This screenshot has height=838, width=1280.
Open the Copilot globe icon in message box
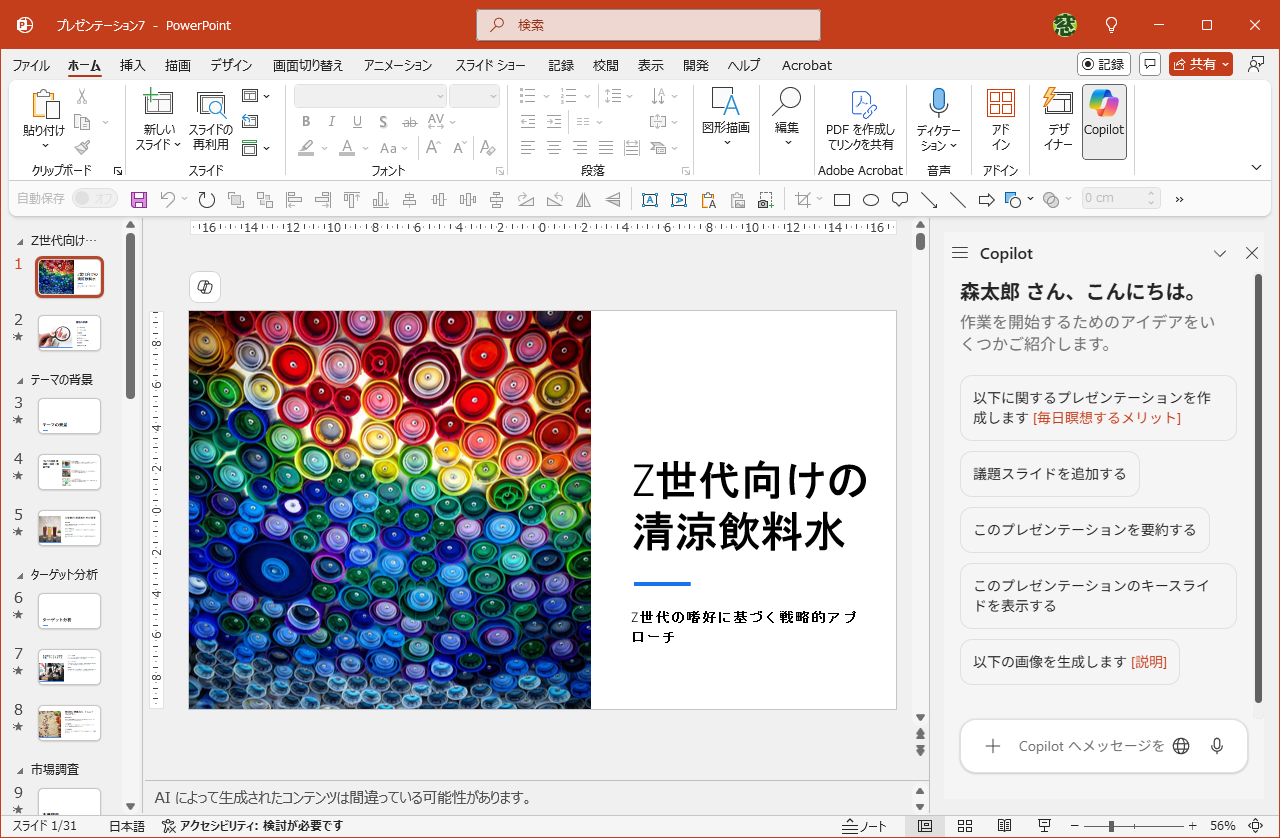coord(1181,746)
